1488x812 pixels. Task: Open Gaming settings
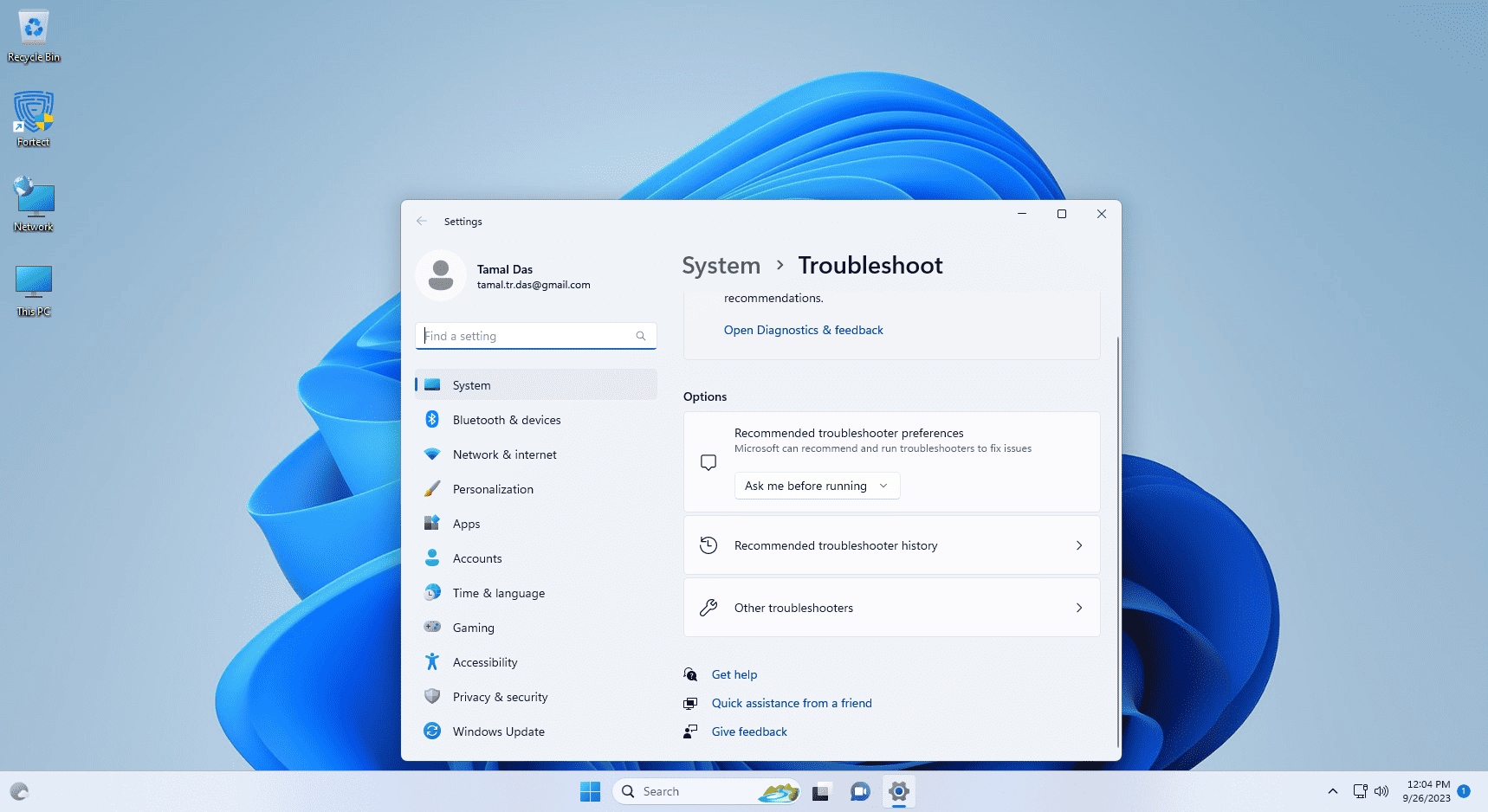coord(473,628)
